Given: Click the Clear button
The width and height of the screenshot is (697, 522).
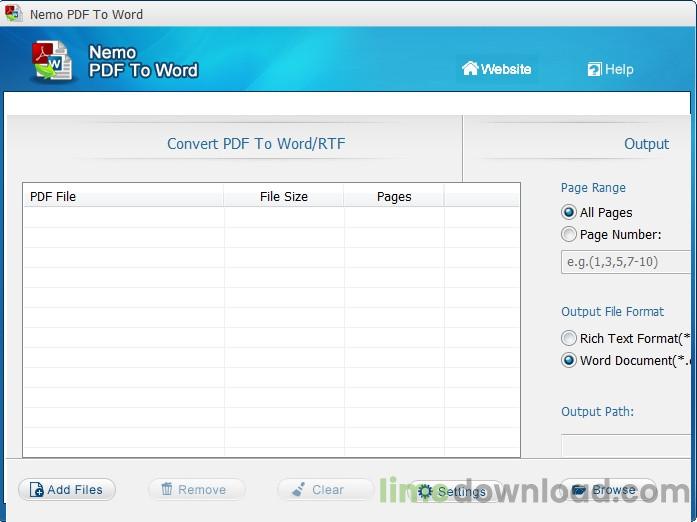Looking at the screenshot, I should pos(326,490).
